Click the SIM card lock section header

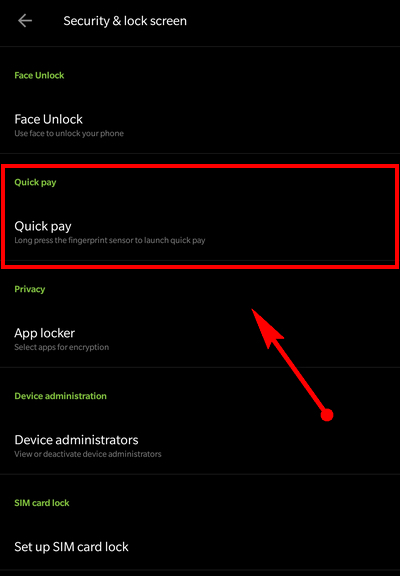coord(42,503)
